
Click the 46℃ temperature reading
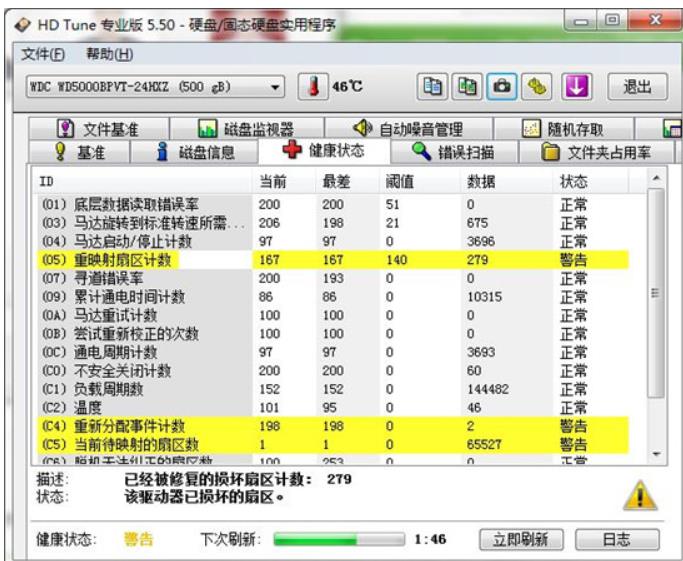pyautogui.click(x=347, y=86)
